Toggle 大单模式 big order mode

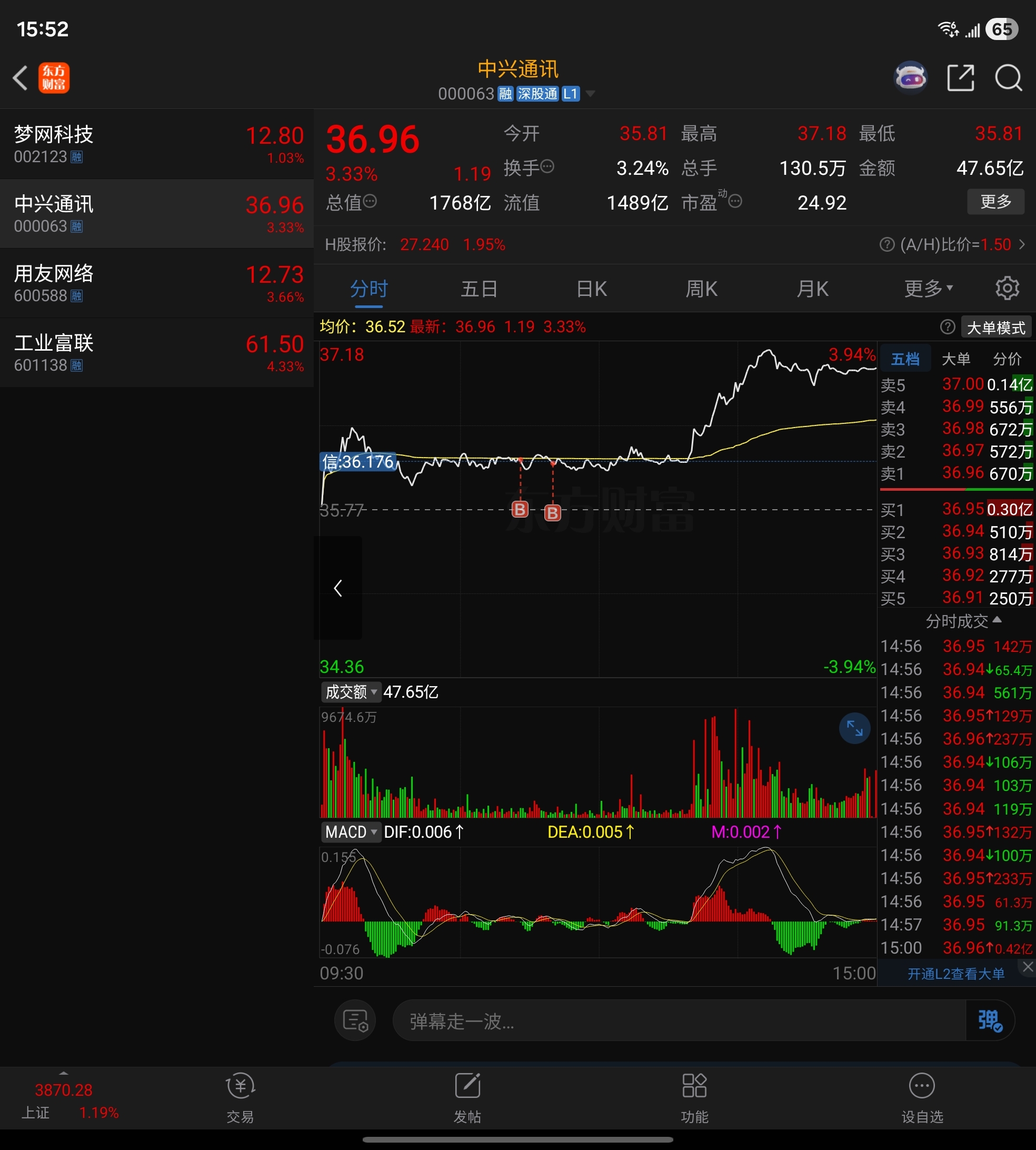[995, 328]
